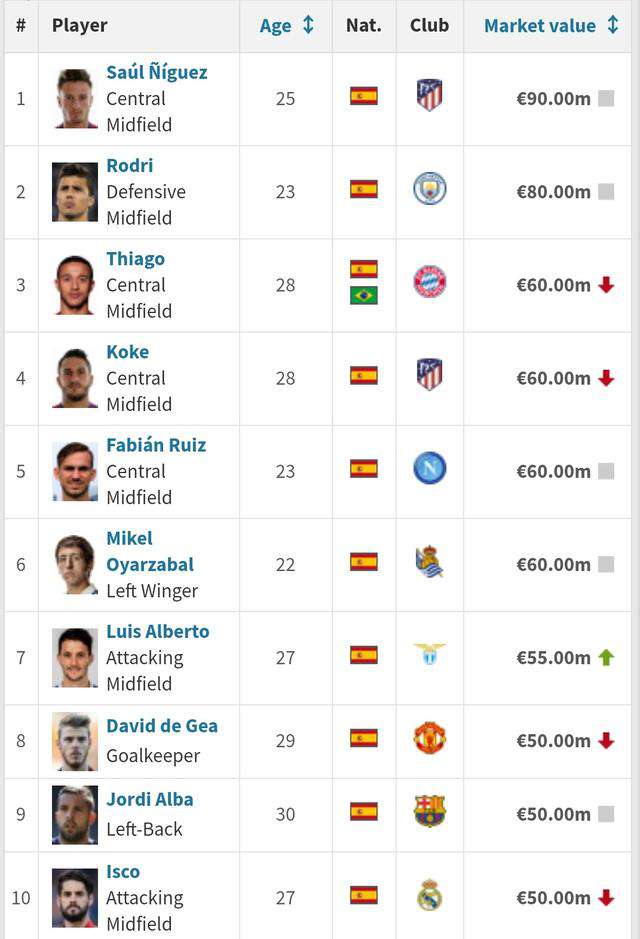Sort table using Age arrows

(x=308, y=25)
